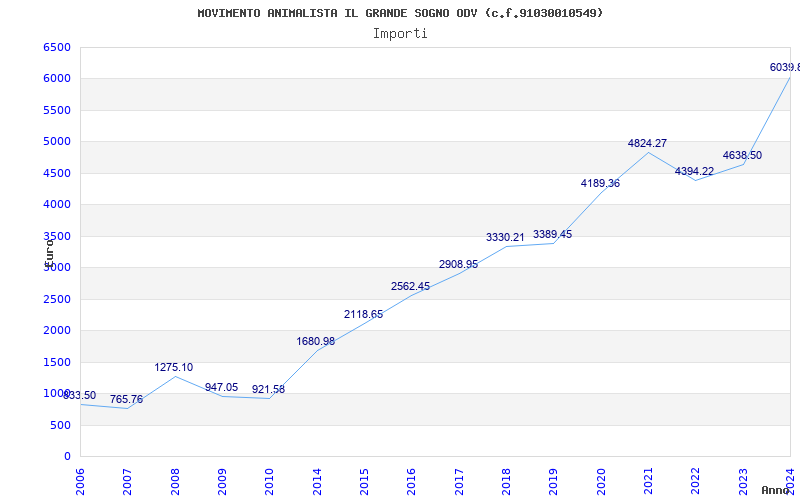The image size is (800, 500).
Task: Click the 2019 x-axis year label
Action: tap(554, 483)
